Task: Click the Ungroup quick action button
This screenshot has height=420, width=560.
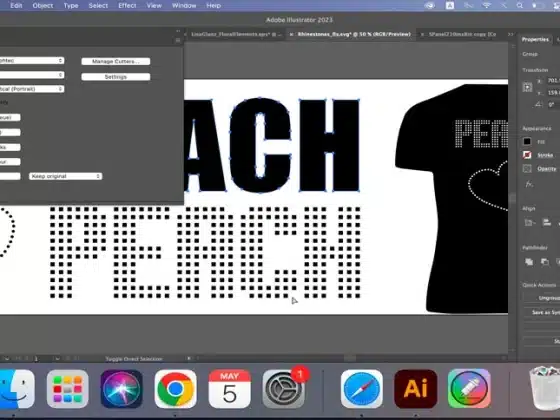Action: [x=541, y=298]
